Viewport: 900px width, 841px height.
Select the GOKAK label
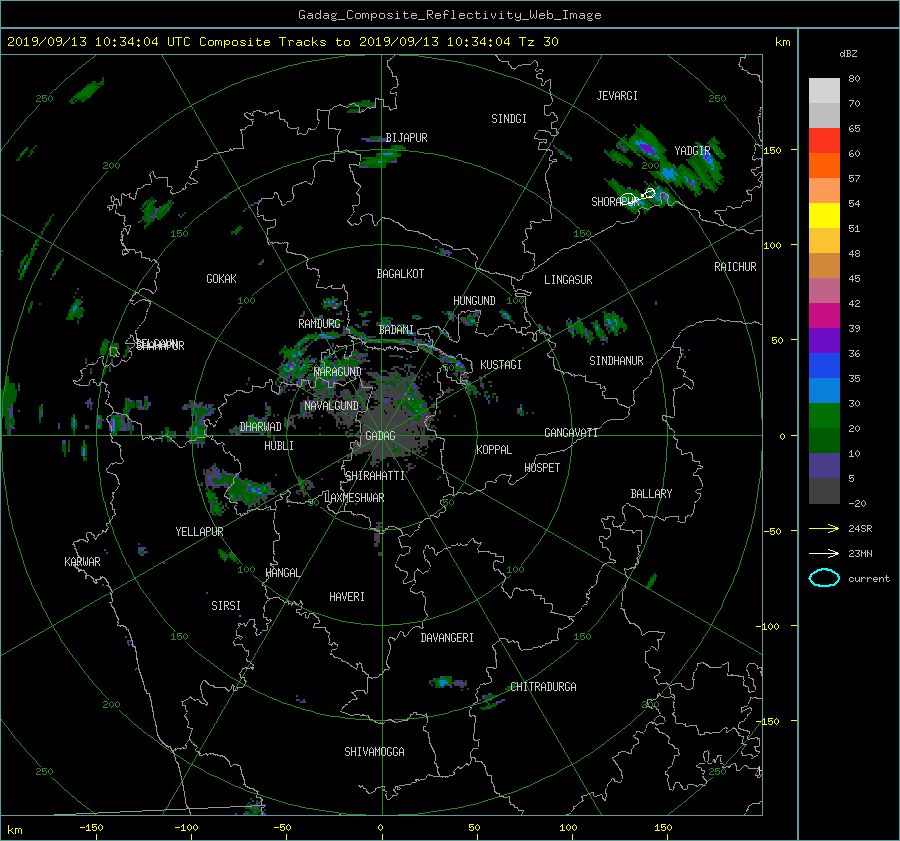click(222, 278)
